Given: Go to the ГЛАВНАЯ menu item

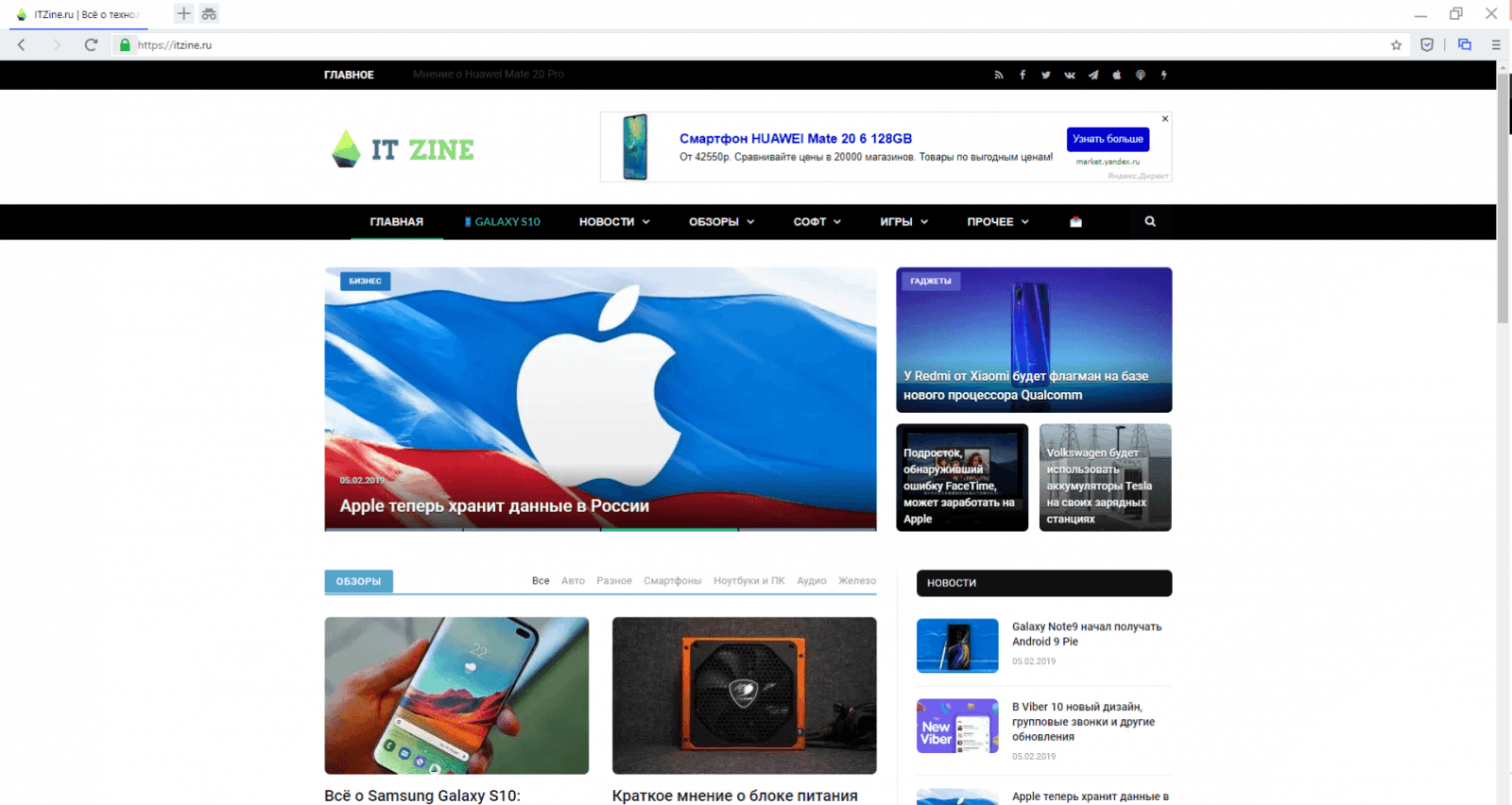Looking at the screenshot, I should (397, 222).
